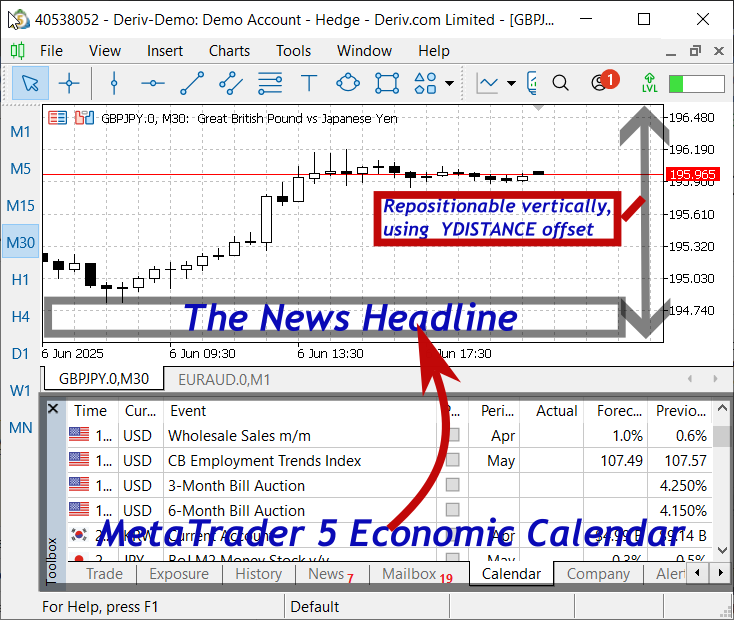Screen dimensions: 734x620
Task: Sort by the Actual column header
Action: (551, 411)
